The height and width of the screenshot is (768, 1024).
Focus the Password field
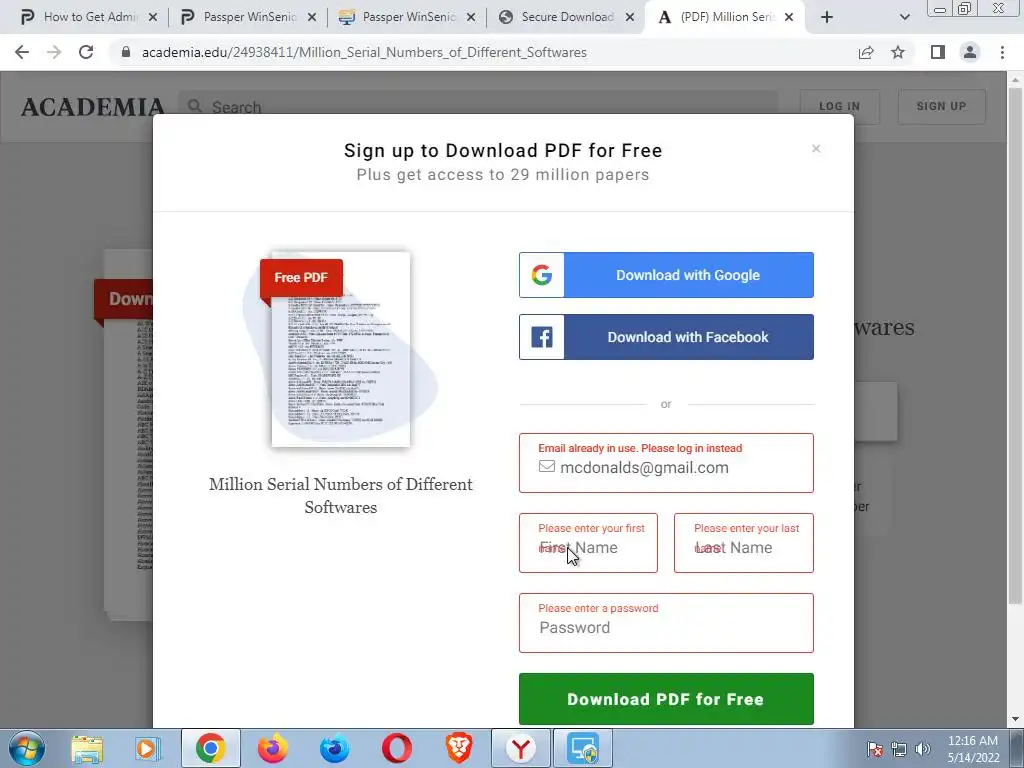tap(666, 623)
